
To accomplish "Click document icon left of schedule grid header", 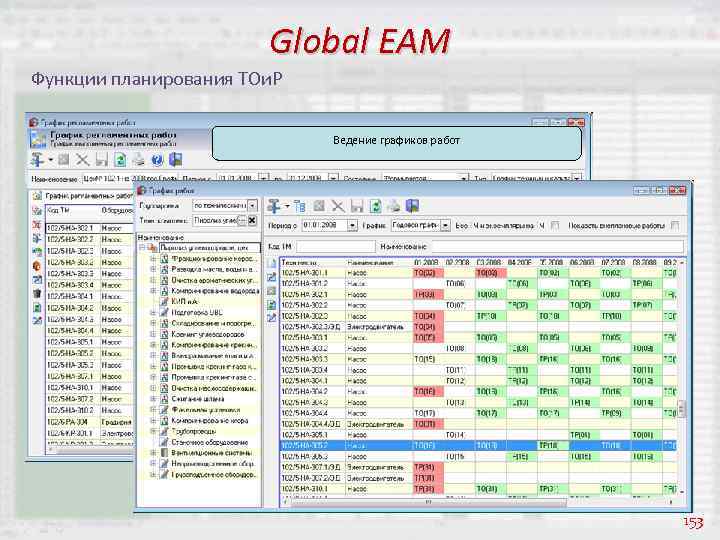I will (271, 263).
